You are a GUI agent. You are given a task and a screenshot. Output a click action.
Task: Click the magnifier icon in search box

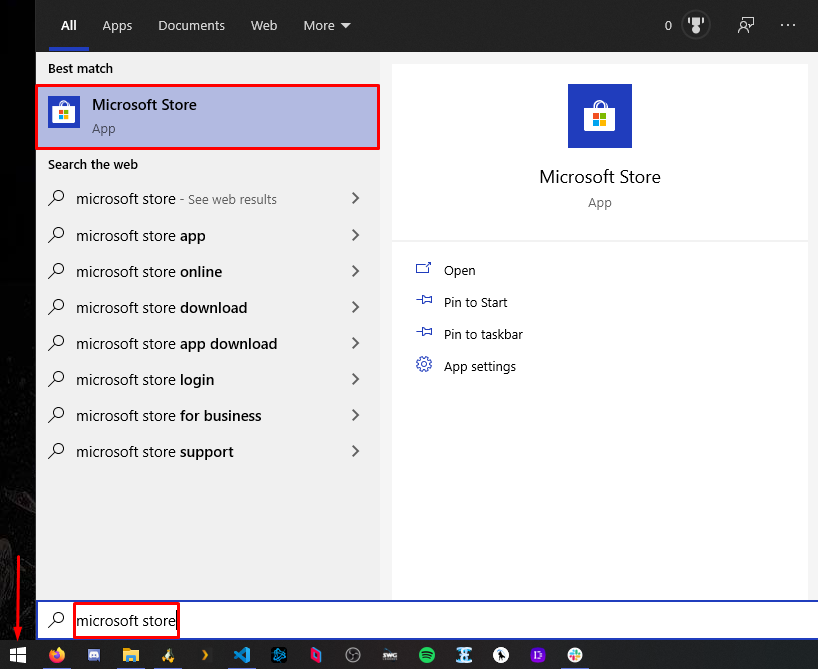(56, 619)
